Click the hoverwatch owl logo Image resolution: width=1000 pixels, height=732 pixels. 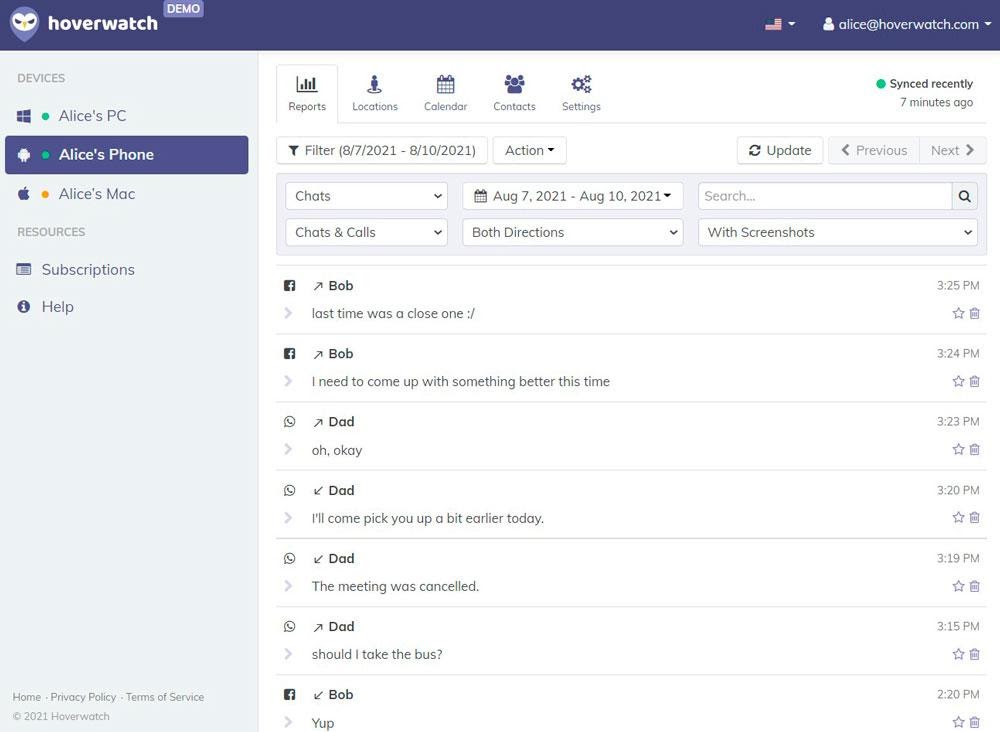pyautogui.click(x=25, y=24)
